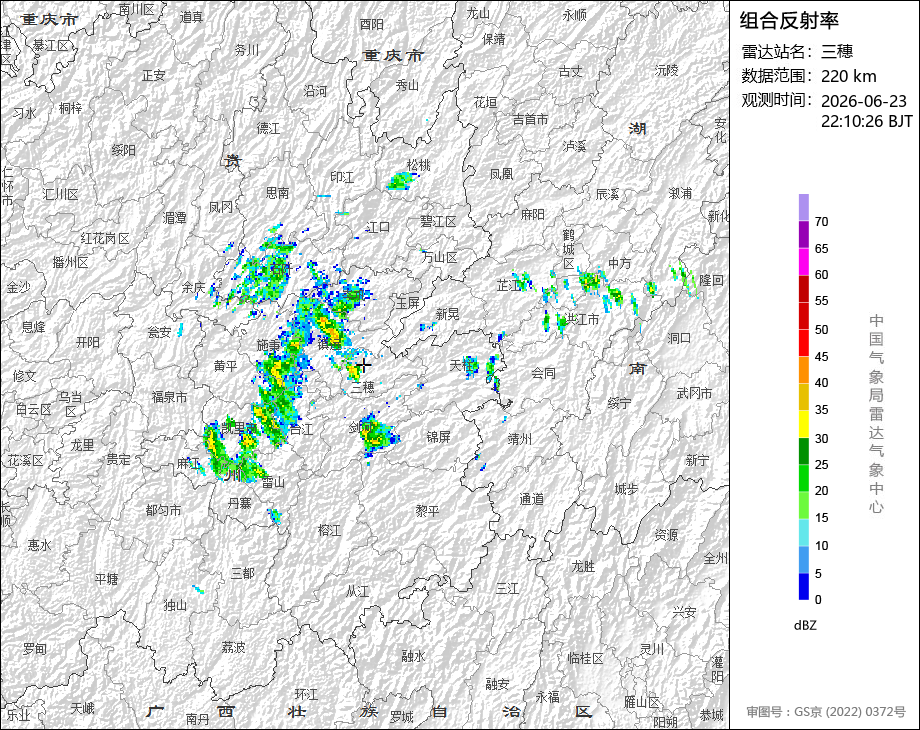Image resolution: width=920 pixels, height=730 pixels.
Task: Click the legend value label 70
Action: point(821,222)
